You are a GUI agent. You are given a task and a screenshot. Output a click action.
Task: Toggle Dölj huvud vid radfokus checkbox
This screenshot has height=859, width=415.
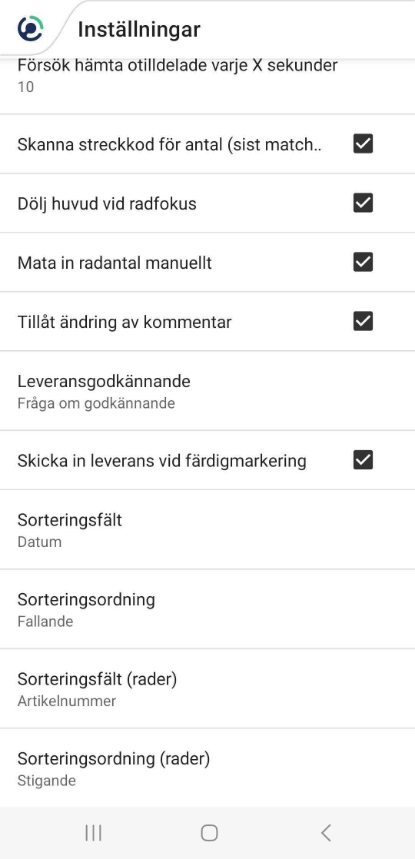point(363,203)
